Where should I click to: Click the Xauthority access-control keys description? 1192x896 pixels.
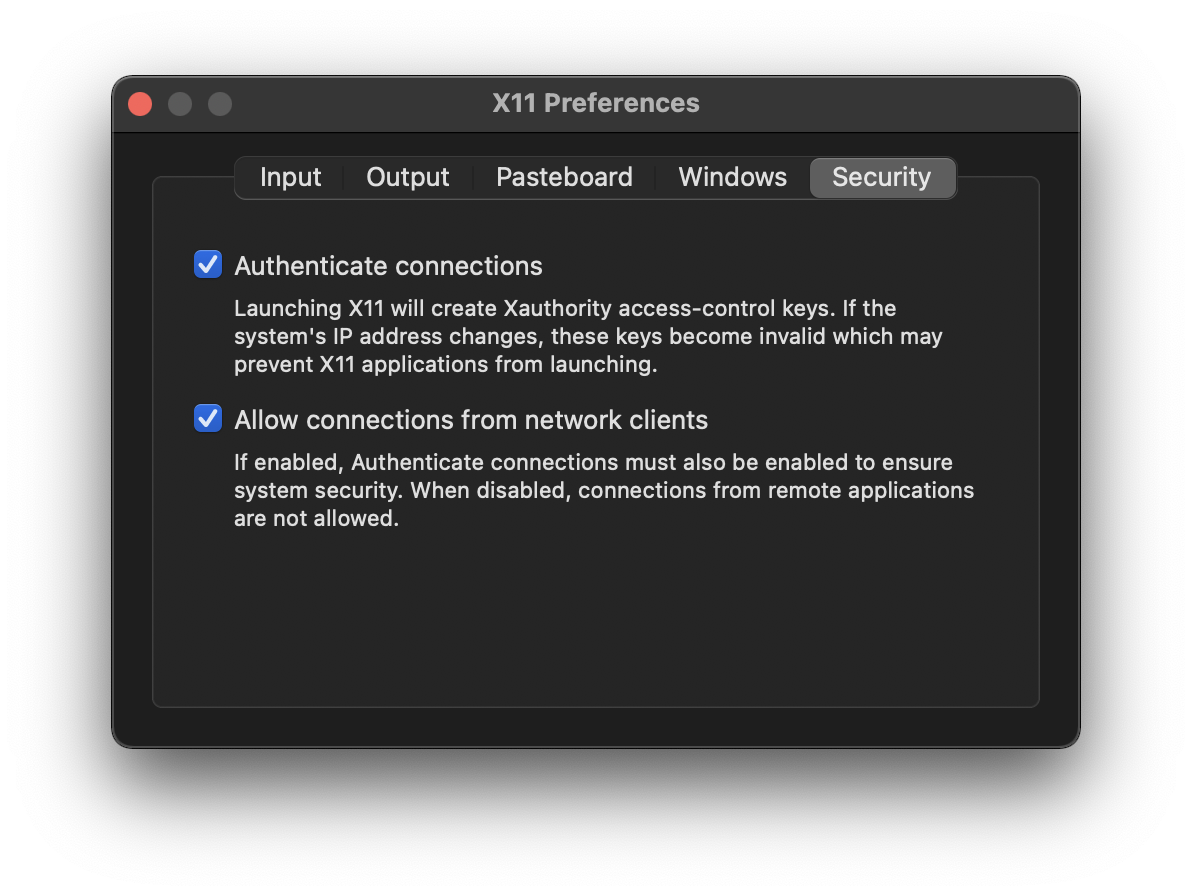pos(588,336)
